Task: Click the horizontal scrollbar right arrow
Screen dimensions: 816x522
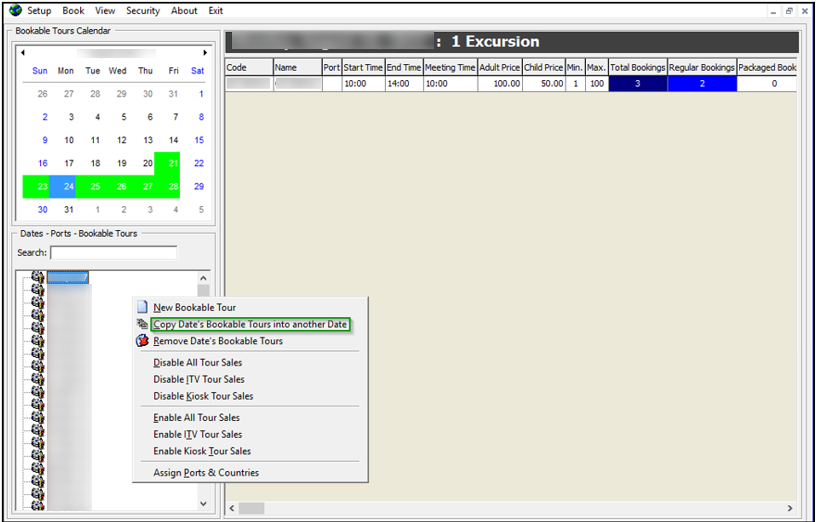Action: tap(790, 508)
